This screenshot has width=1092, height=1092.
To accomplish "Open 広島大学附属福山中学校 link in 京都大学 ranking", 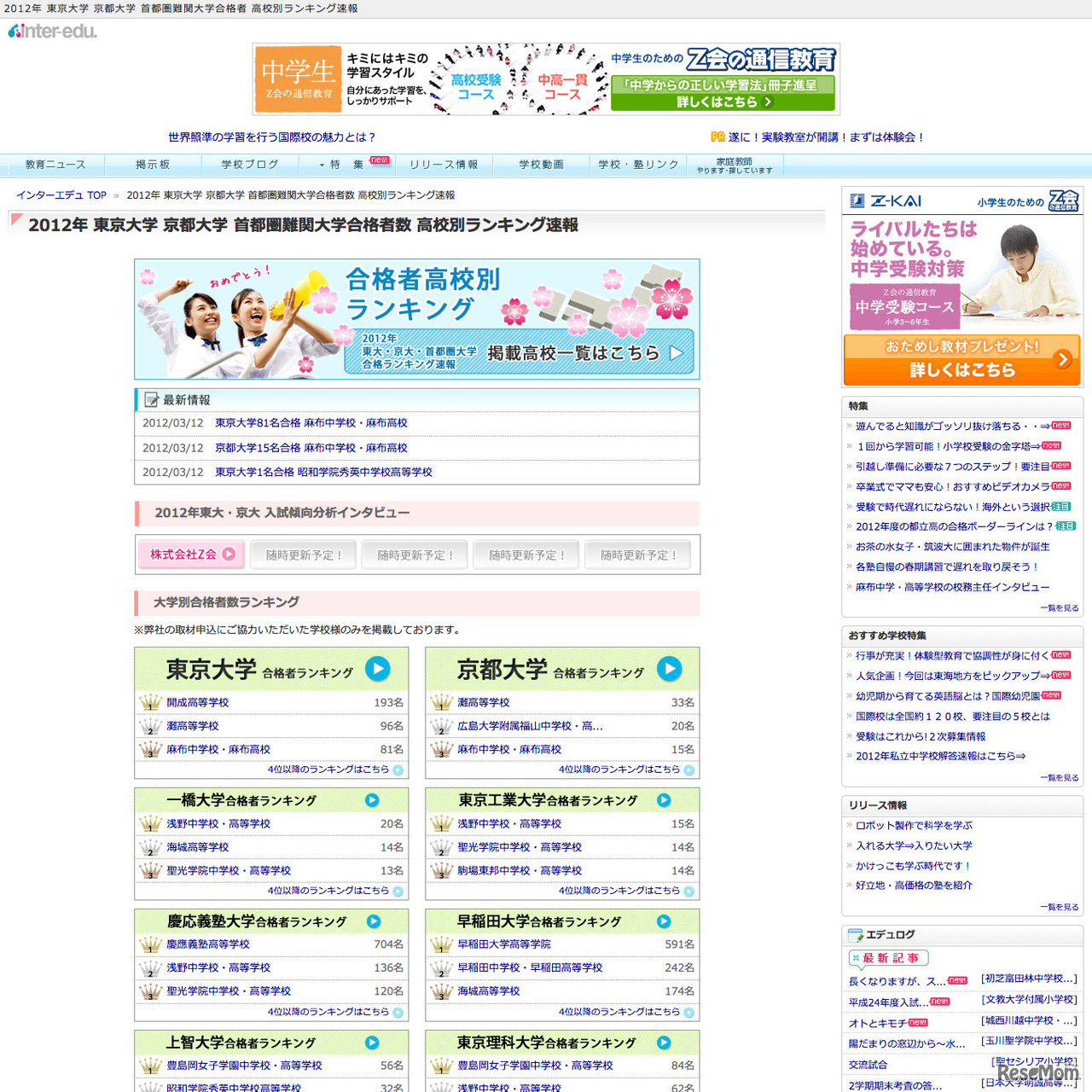I will [530, 726].
